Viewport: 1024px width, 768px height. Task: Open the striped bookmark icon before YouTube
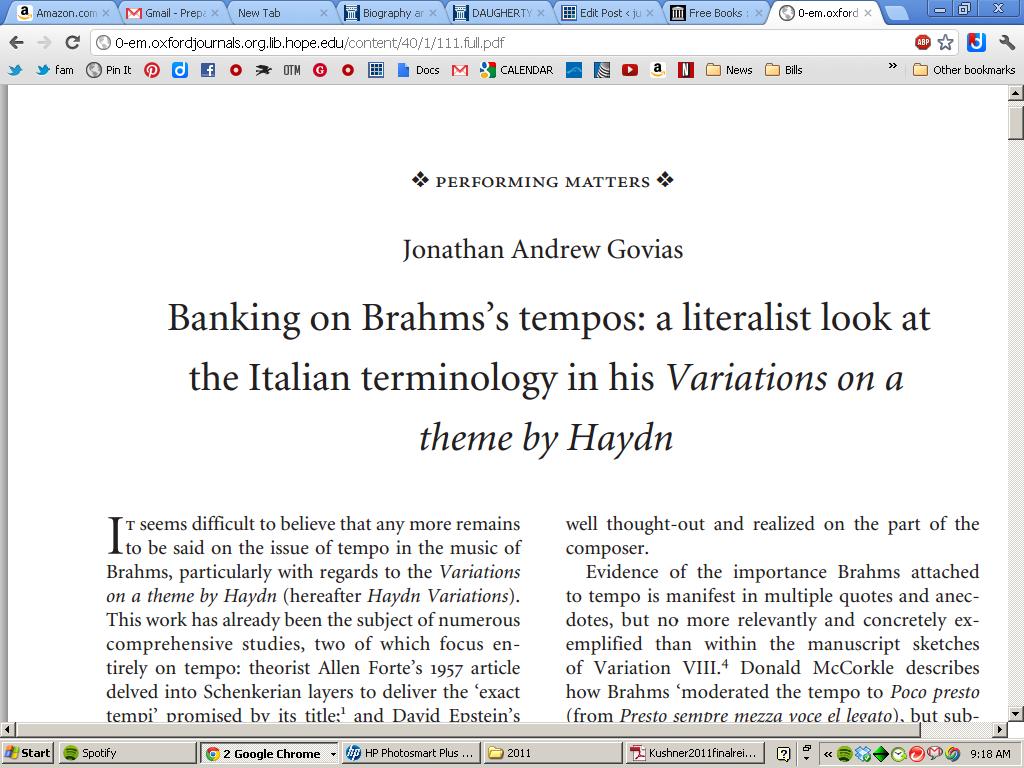601,70
